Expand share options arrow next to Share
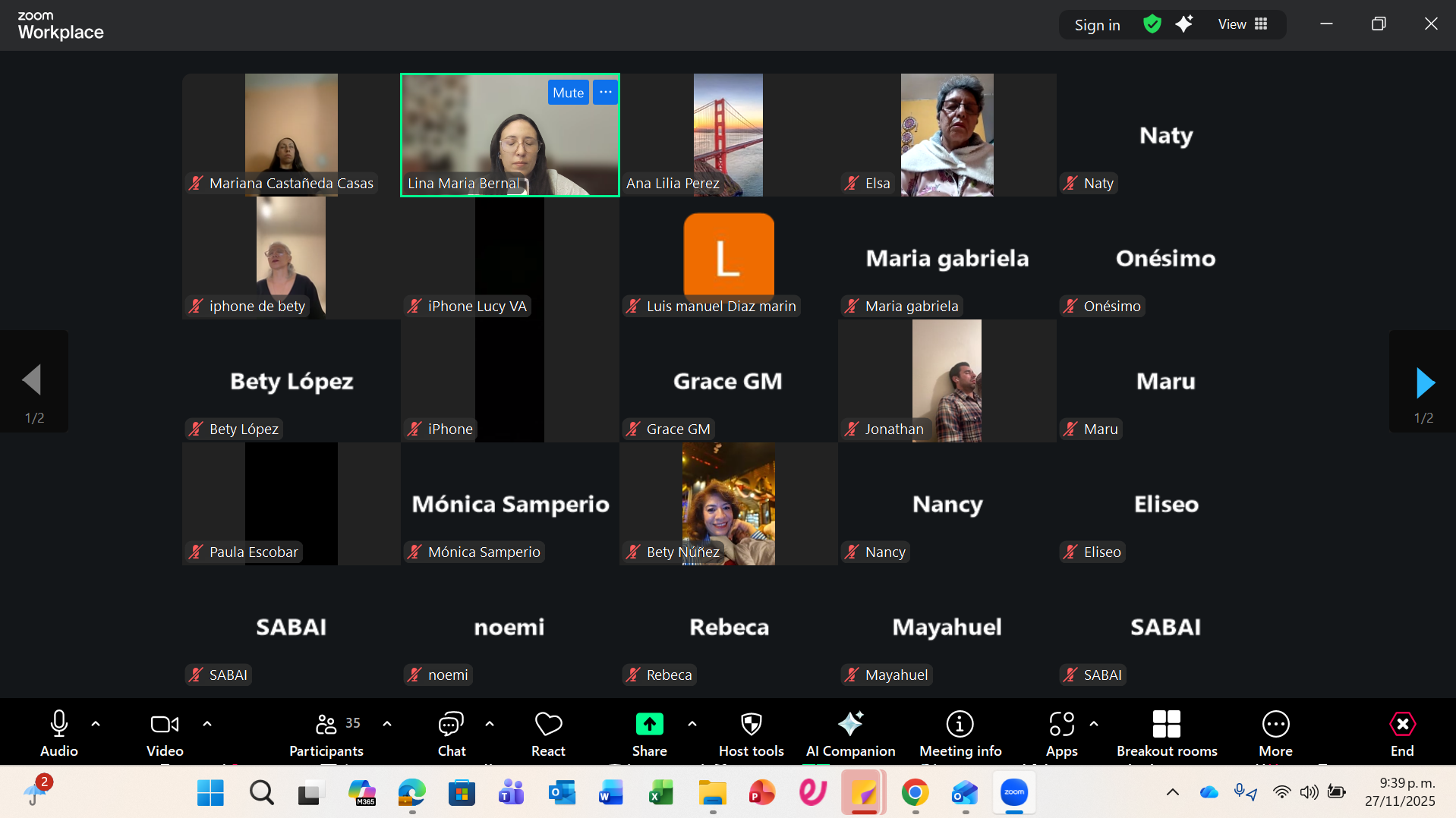Image resolution: width=1456 pixels, height=818 pixels. 692,724
